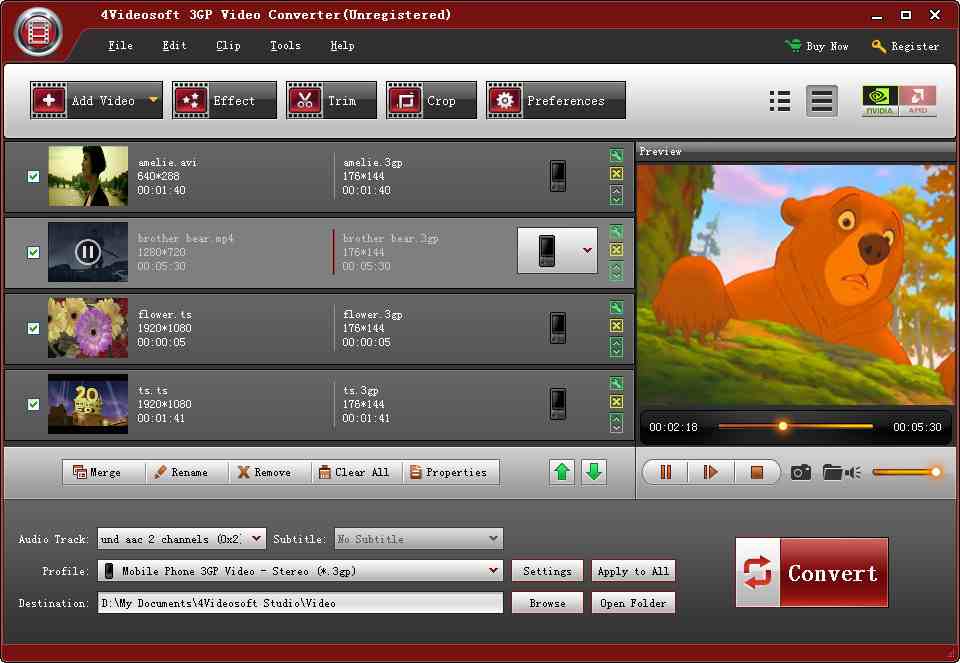Open the Clip menu
The image size is (960, 663).
[228, 46]
